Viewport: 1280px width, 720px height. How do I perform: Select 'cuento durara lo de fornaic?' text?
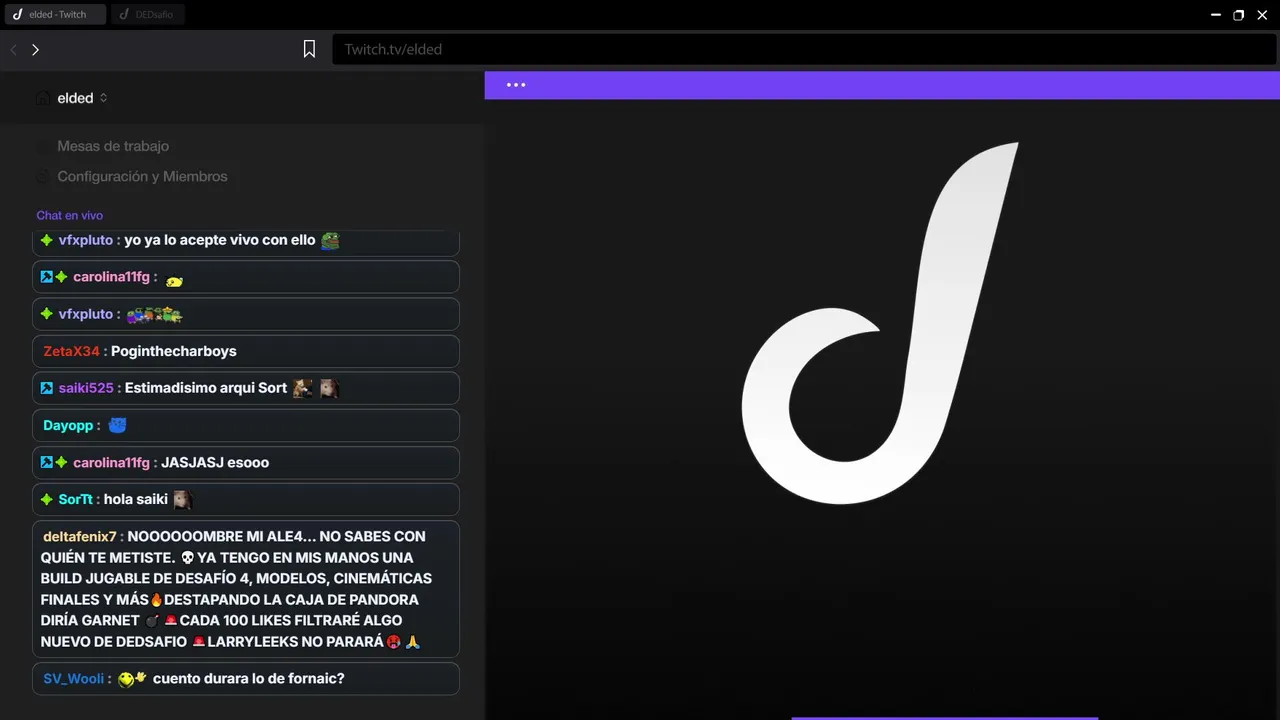[x=249, y=678]
